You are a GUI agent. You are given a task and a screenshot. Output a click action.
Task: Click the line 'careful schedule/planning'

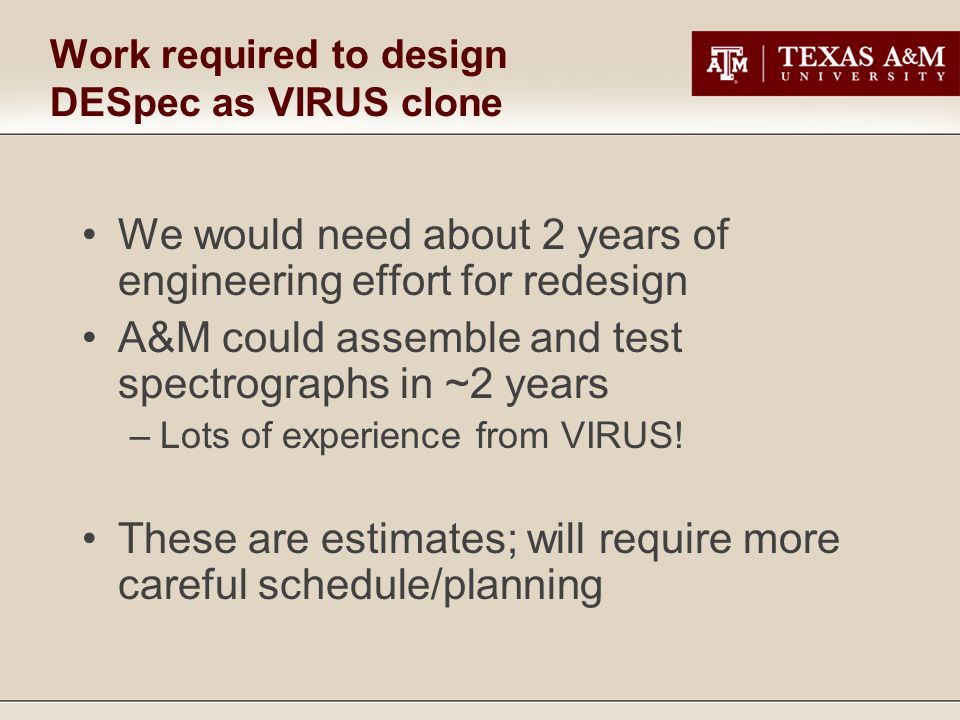360,586
